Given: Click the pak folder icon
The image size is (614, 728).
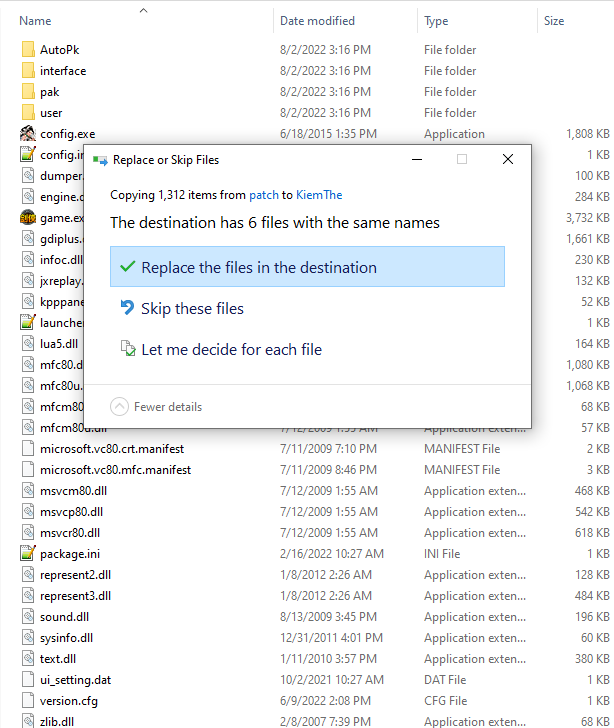Looking at the screenshot, I should point(28,92).
